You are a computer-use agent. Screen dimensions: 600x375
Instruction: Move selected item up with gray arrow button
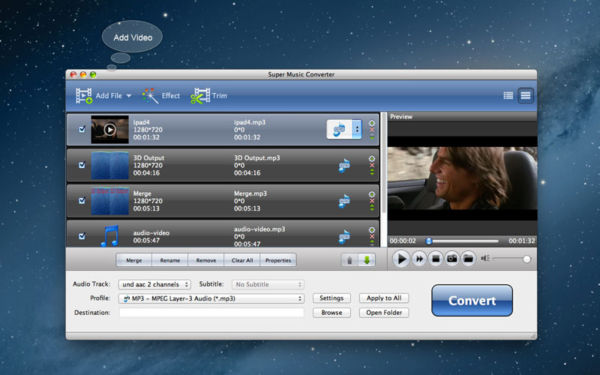click(x=350, y=260)
